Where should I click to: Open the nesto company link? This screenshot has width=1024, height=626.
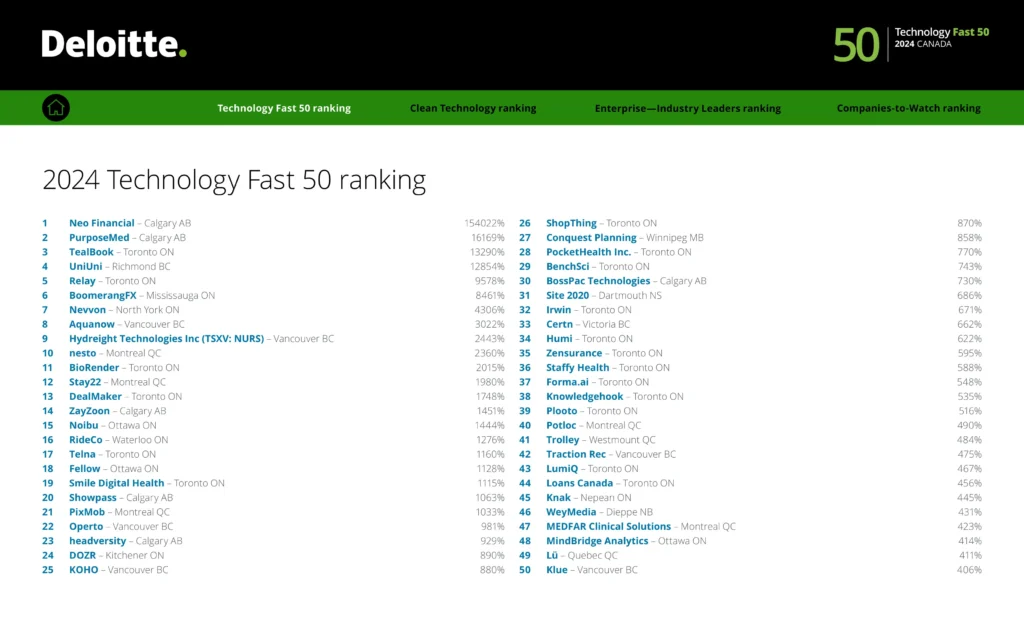[82, 352]
